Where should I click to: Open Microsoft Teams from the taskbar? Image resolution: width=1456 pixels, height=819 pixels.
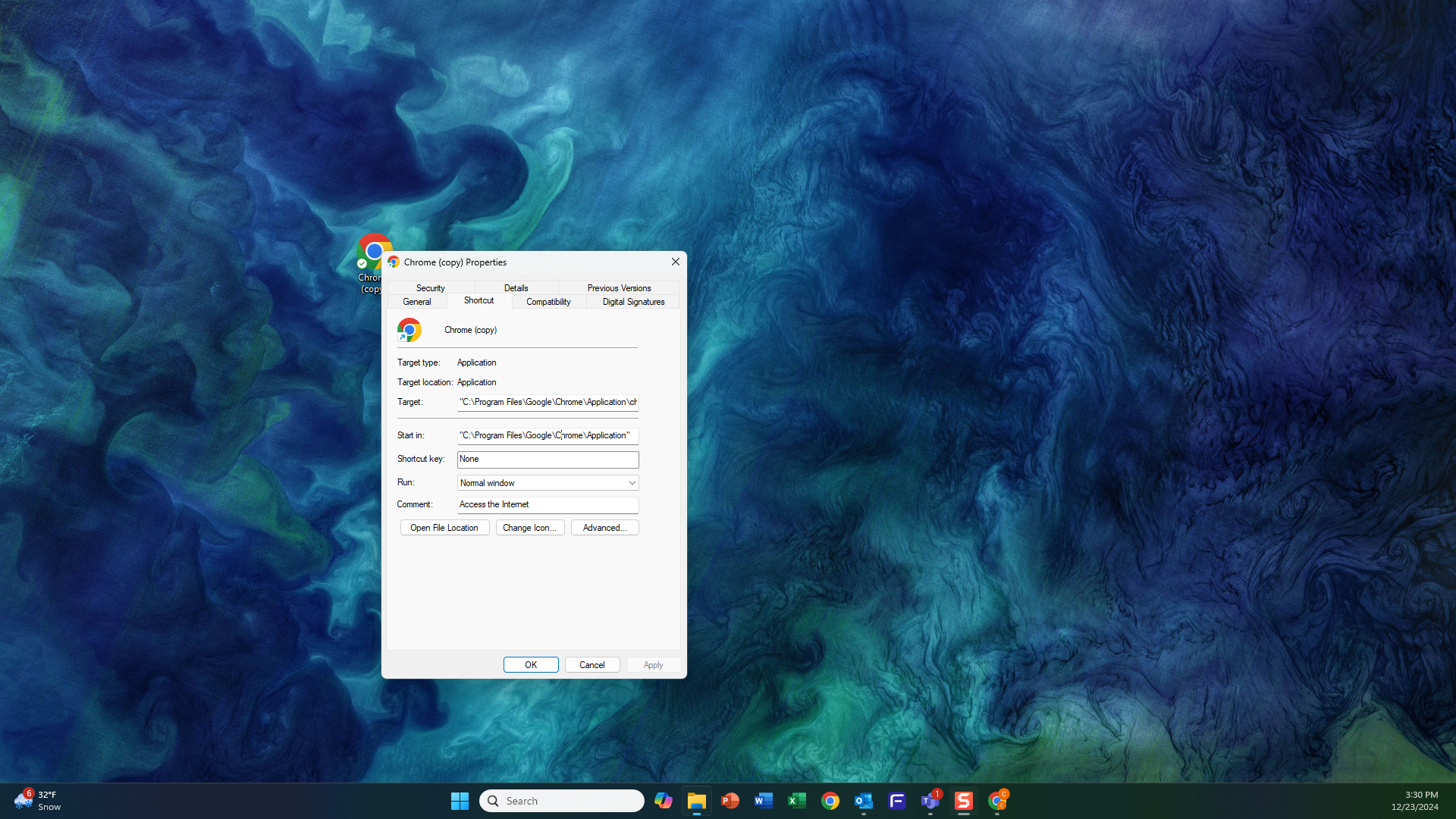[x=930, y=801]
